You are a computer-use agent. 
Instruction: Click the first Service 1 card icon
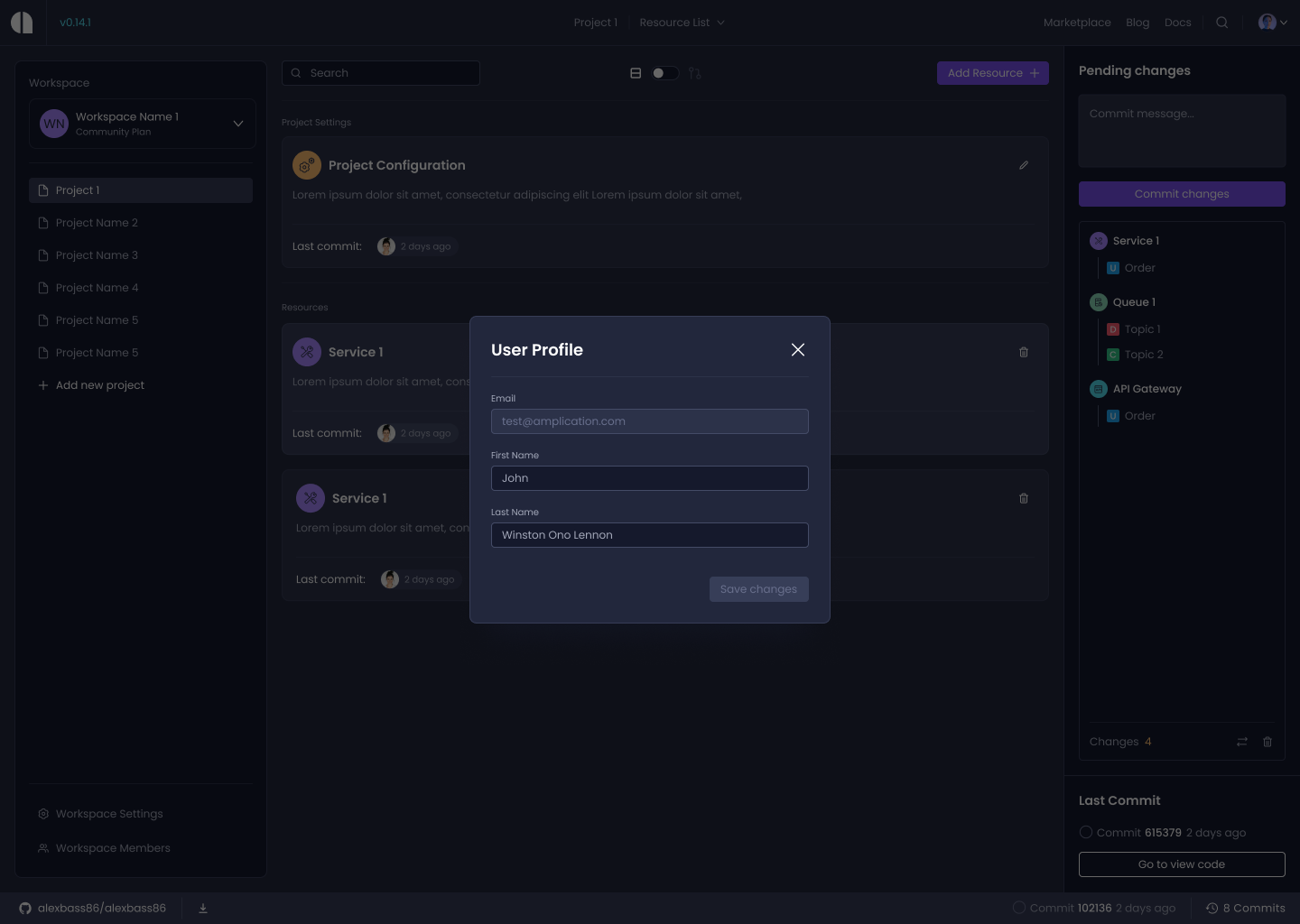point(307,352)
